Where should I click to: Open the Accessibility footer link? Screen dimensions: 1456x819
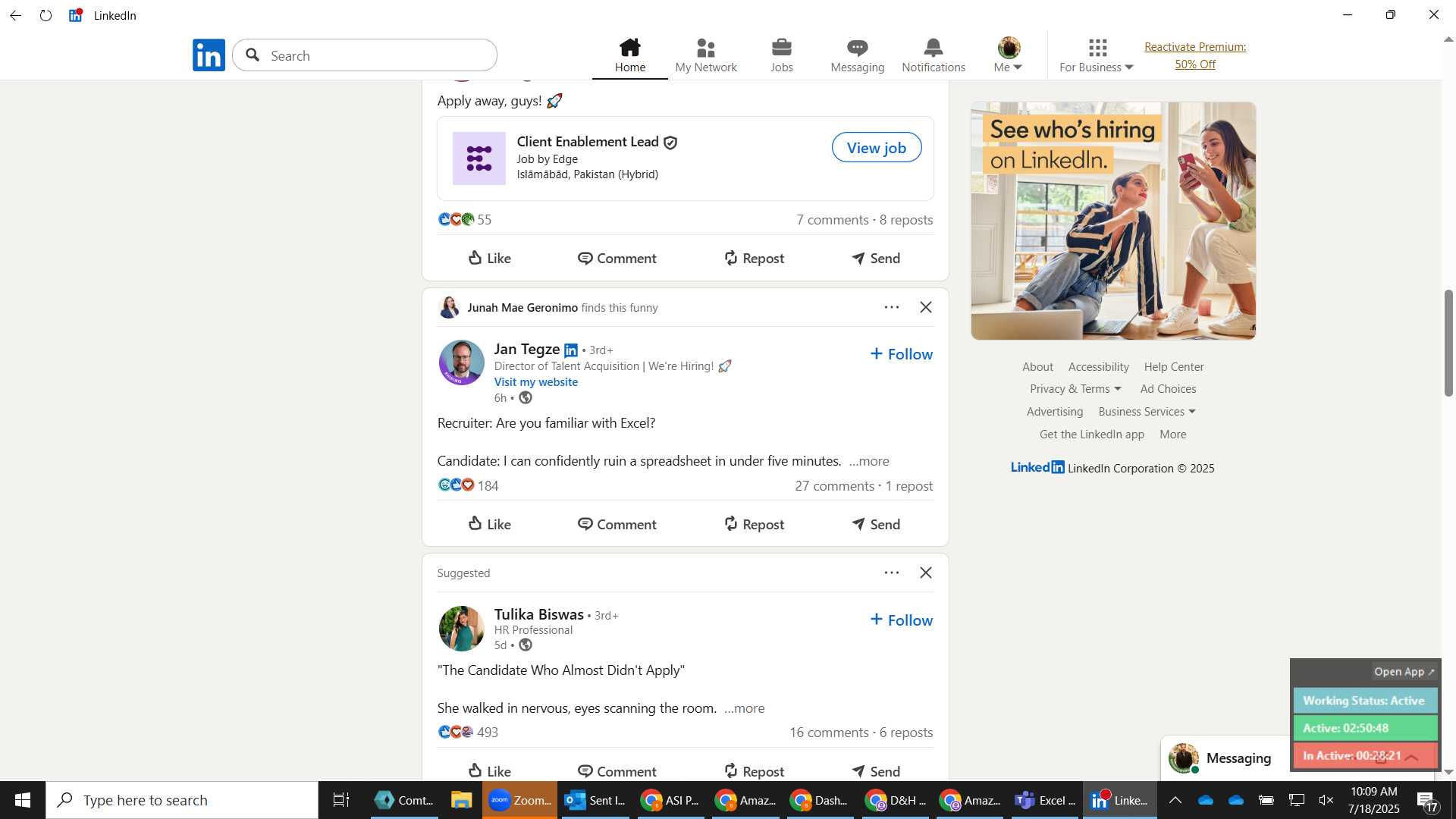[1098, 367]
